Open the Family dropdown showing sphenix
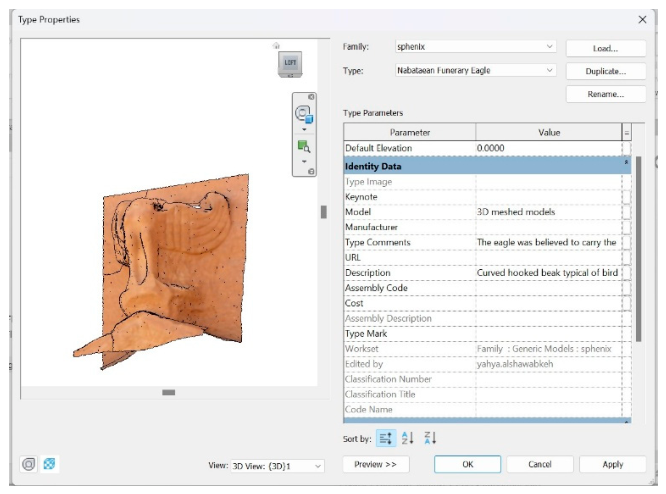This screenshot has width=666, height=494. click(x=475, y=47)
